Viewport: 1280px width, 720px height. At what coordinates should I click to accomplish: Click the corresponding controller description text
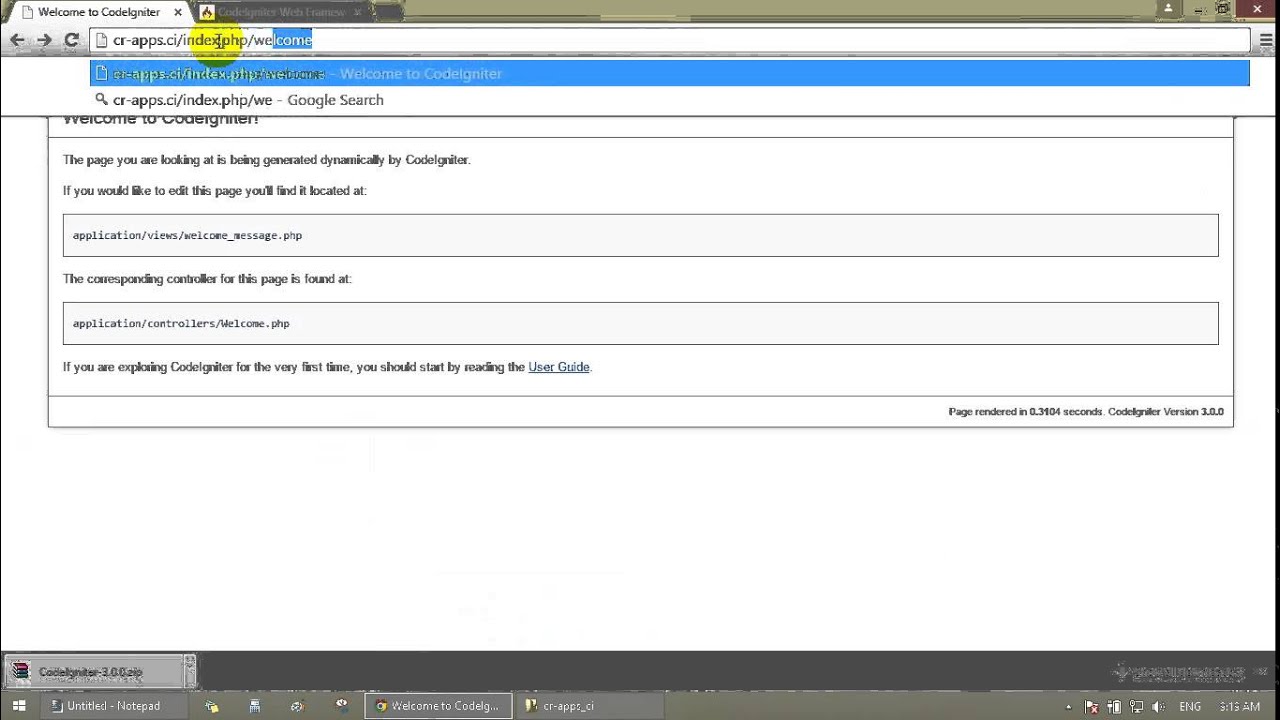point(207,279)
